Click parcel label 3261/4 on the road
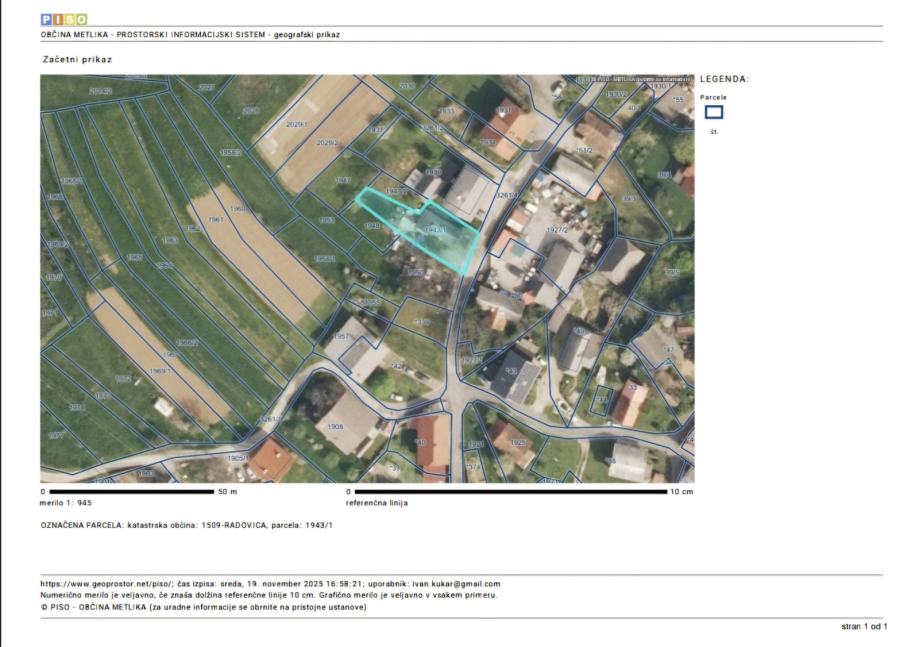 pyautogui.click(x=507, y=195)
